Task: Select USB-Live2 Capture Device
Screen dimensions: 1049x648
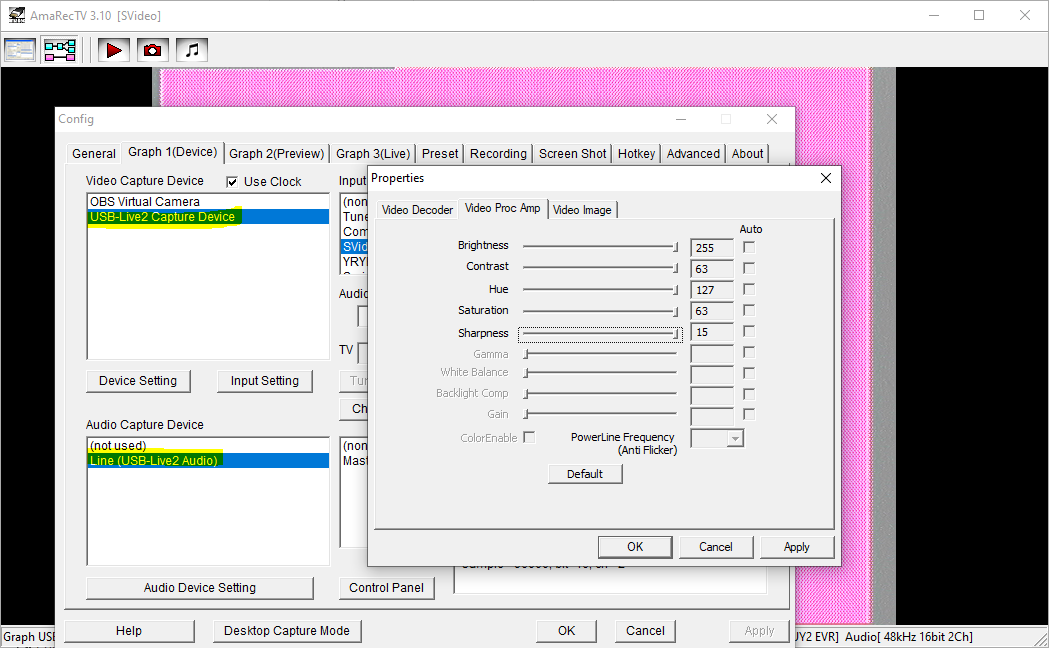Action: tap(208, 217)
